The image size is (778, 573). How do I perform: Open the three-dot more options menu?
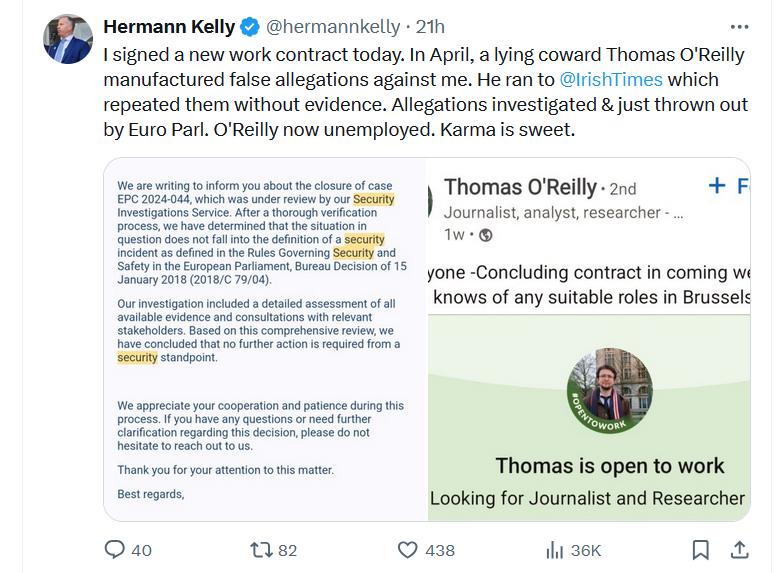[x=739, y=27]
